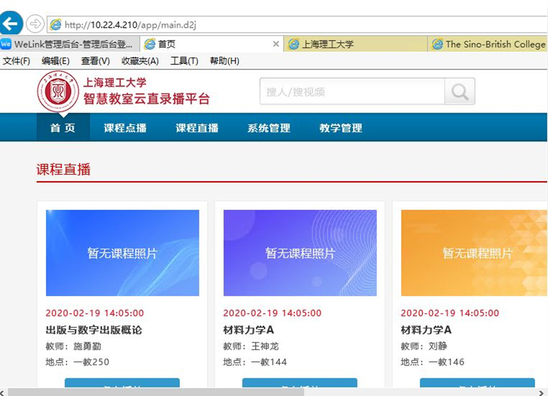This screenshot has height=396, width=548.
Task: Click the teacher line 教师: 施勇勤
Action: (x=73, y=346)
